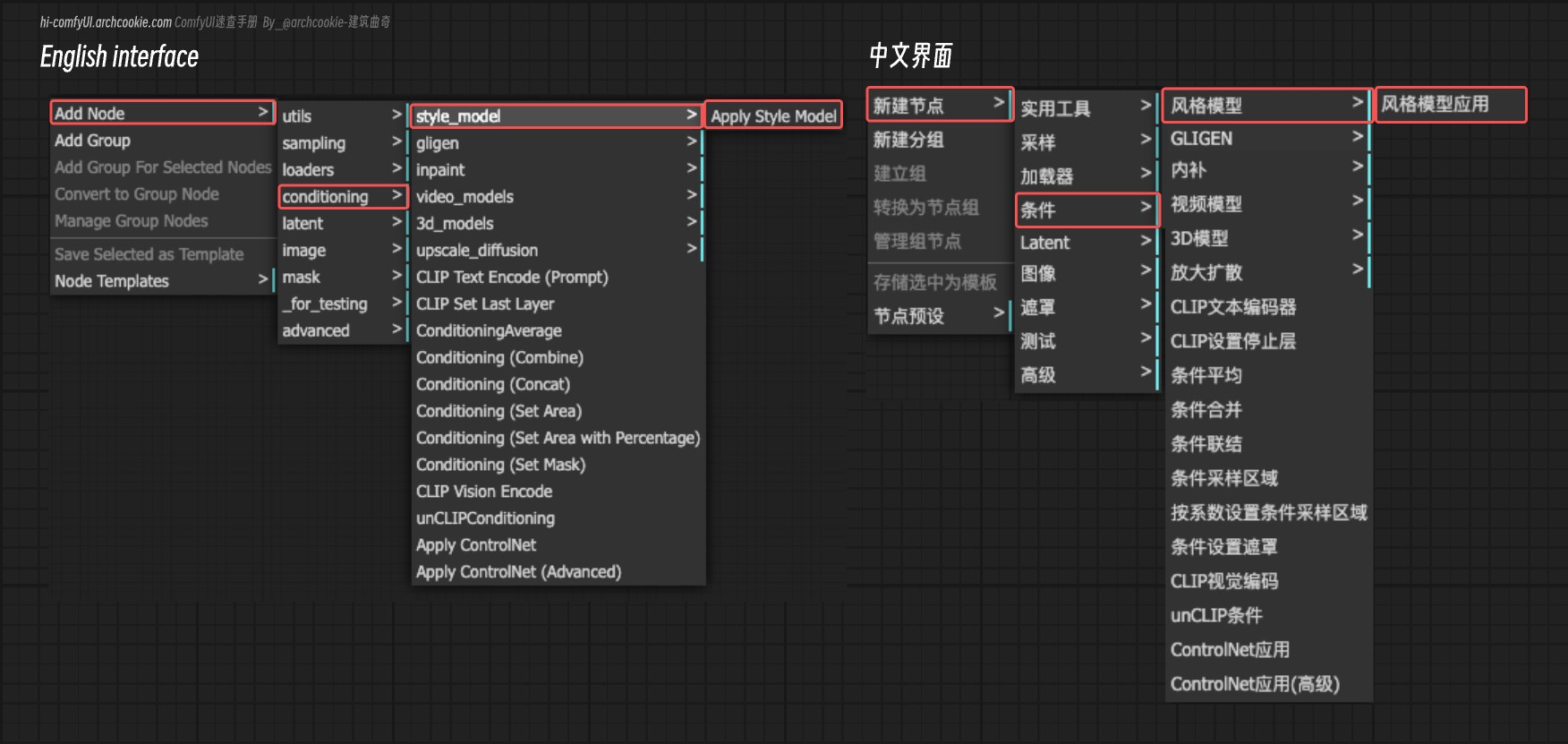Add ControlNet应用(高级) node
The image size is (1568, 744).
[x=1266, y=684]
